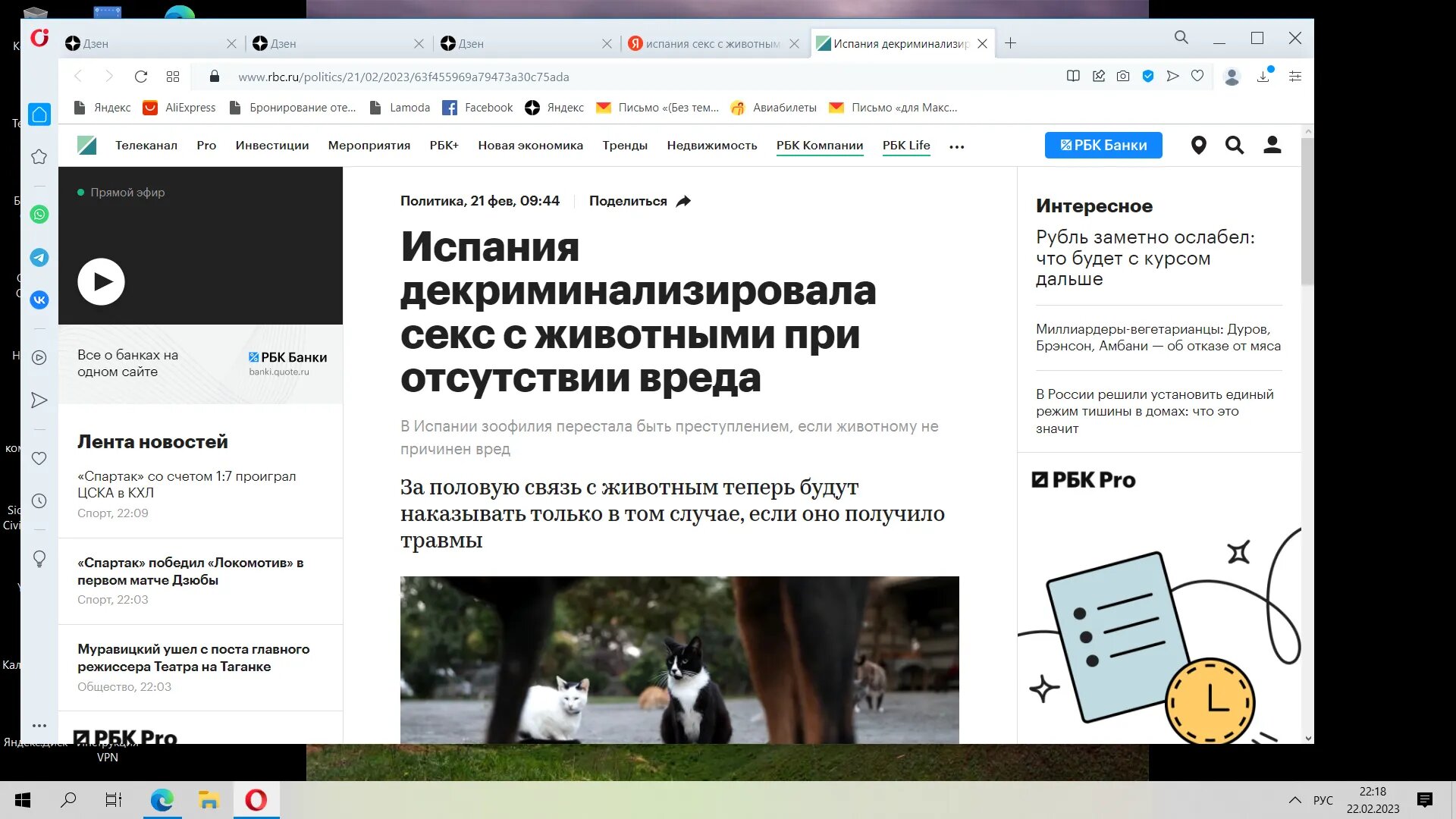Image resolution: width=1456 pixels, height=819 pixels.
Task: Click the snapshot camera icon
Action: click(1123, 77)
